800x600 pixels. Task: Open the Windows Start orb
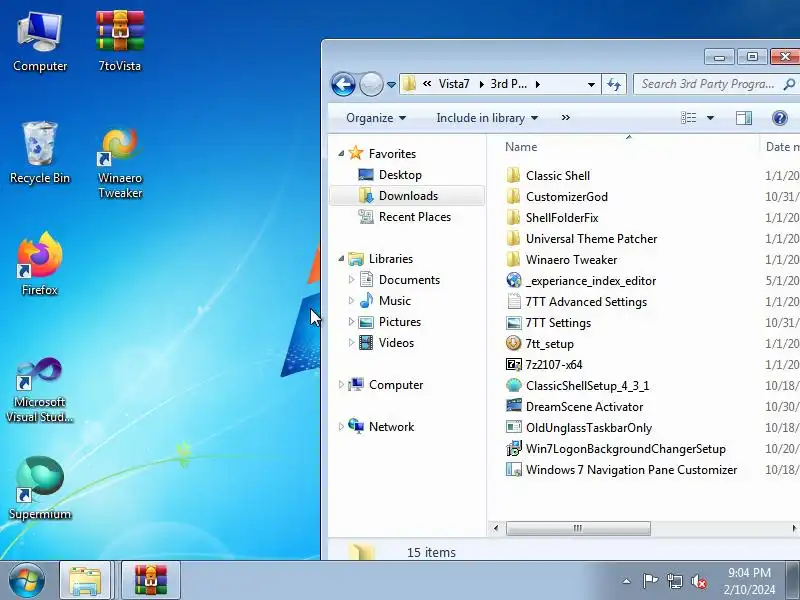(26, 581)
